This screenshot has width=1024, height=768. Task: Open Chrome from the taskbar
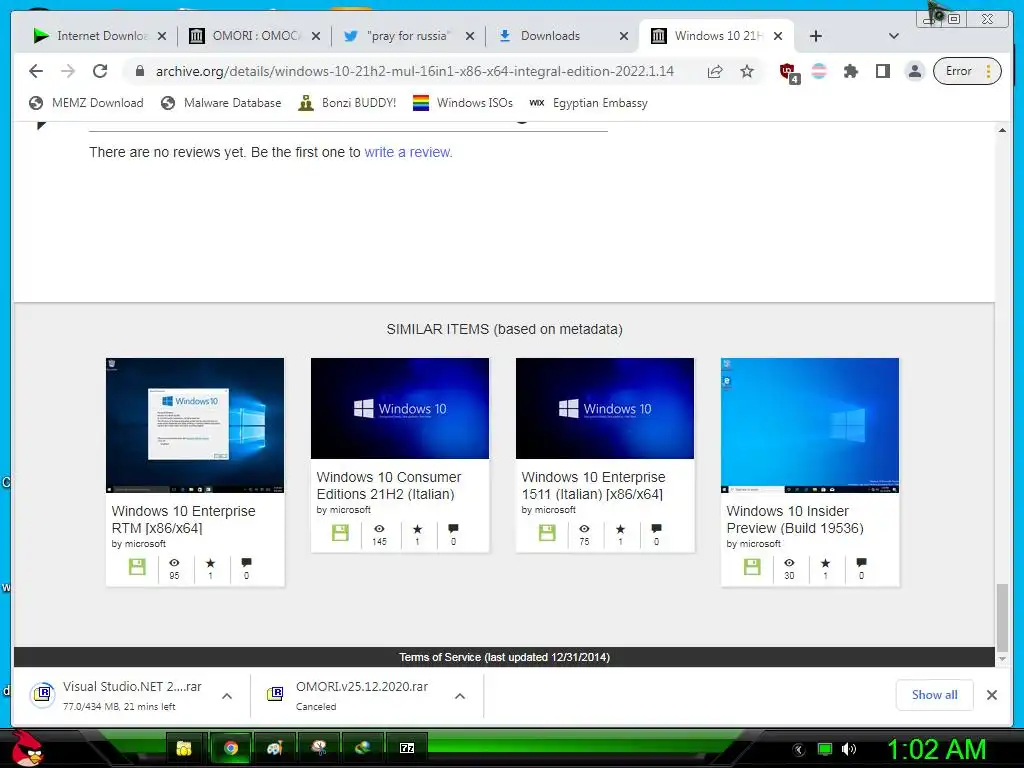pyautogui.click(x=231, y=748)
